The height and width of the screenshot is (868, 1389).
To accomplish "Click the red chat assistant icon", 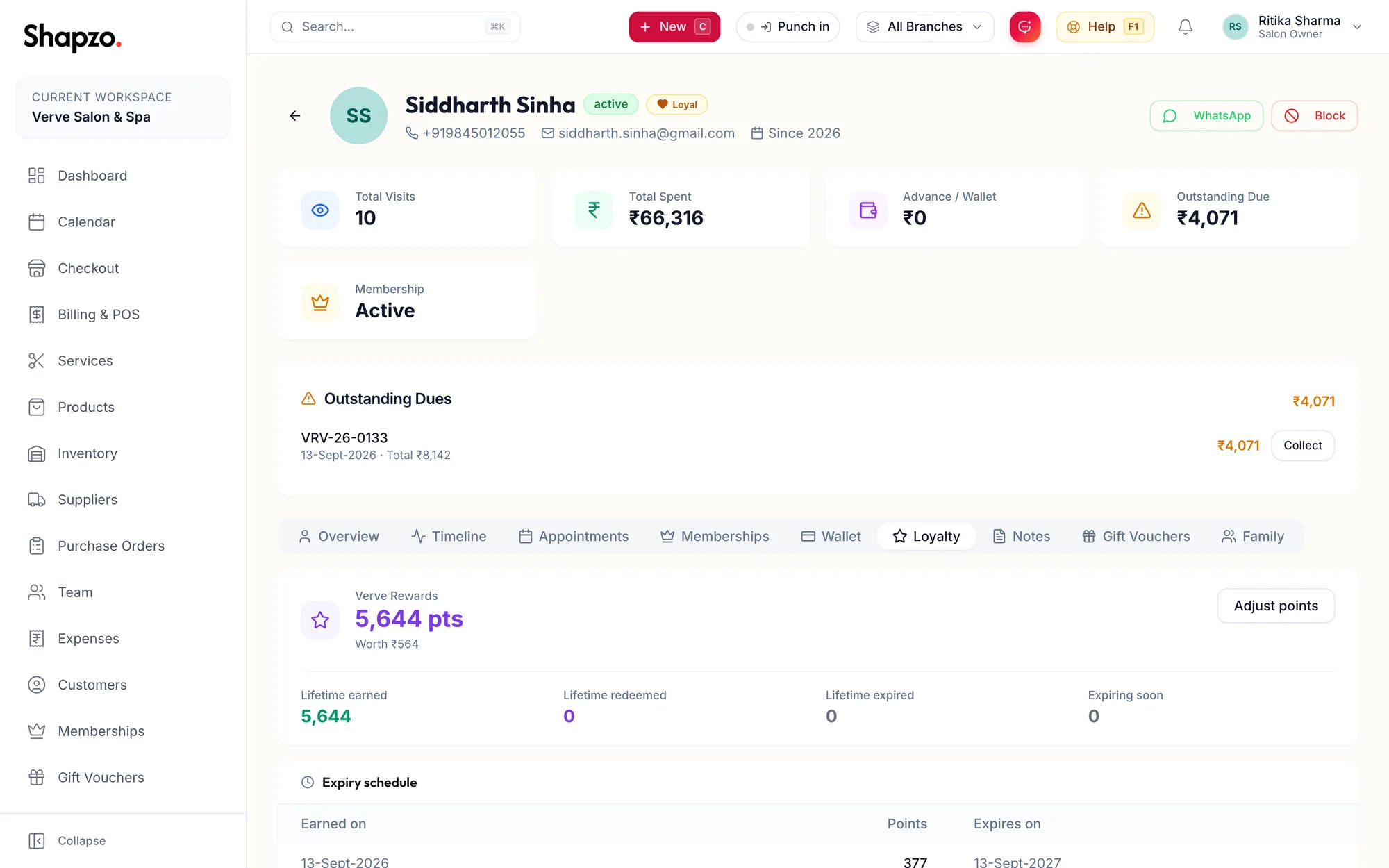I will click(1025, 27).
